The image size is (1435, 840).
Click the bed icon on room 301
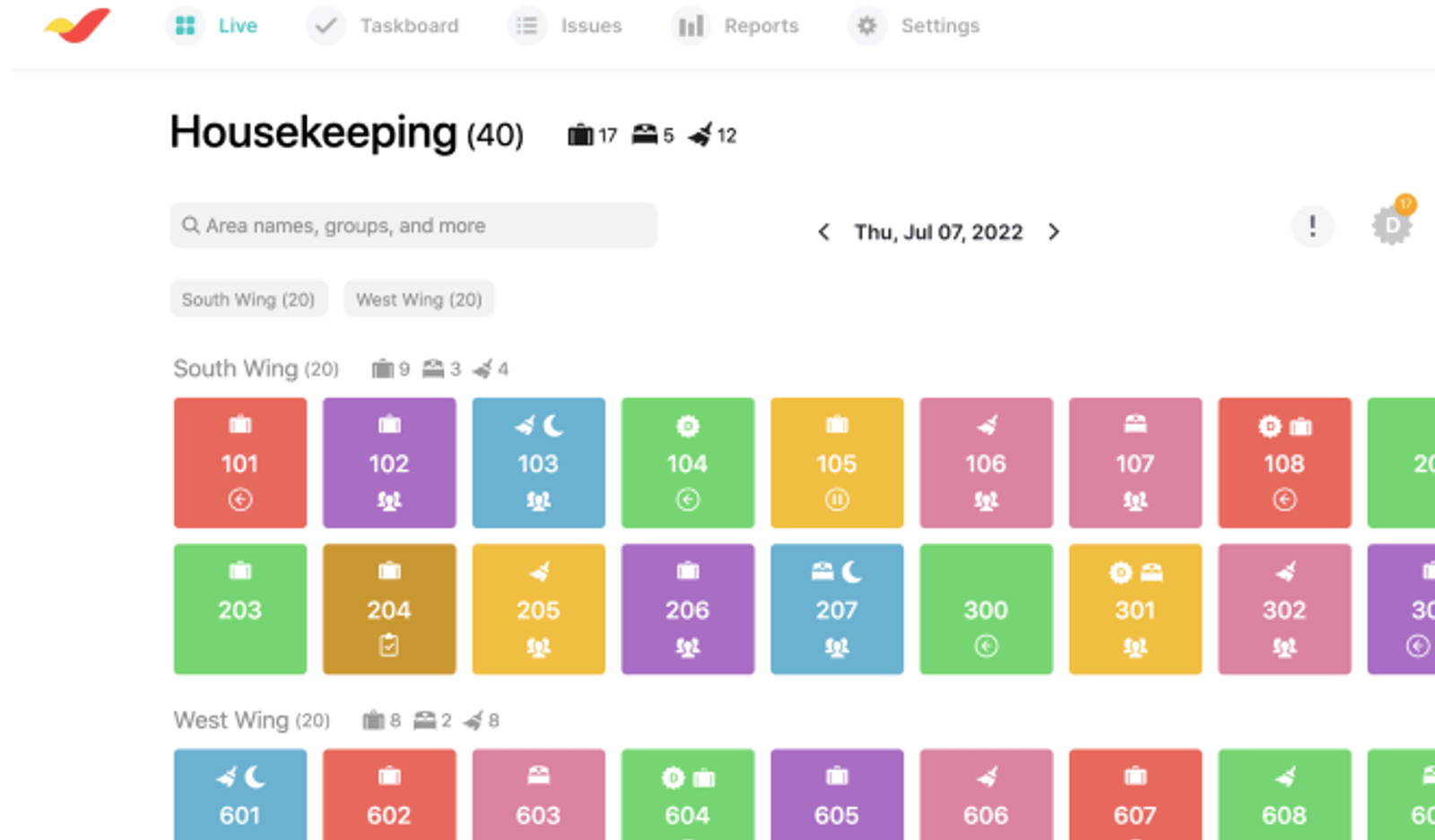point(1152,572)
